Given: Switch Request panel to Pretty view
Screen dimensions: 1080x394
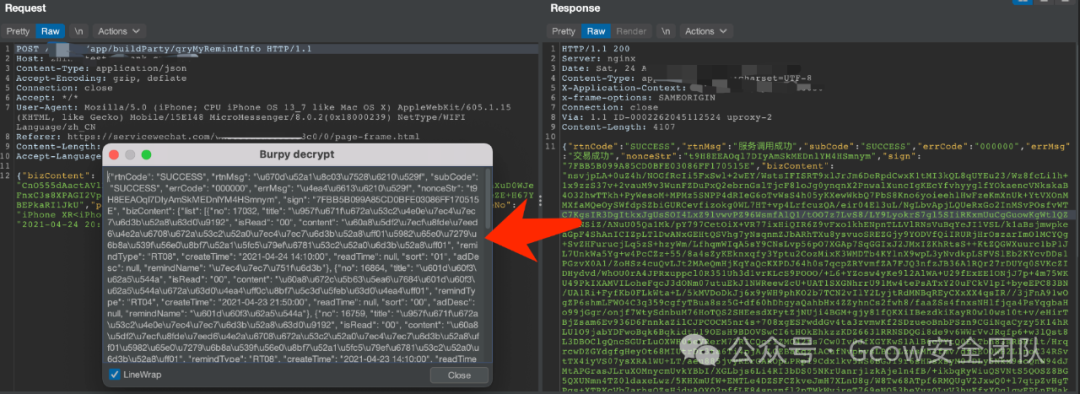Looking at the screenshot, I should tap(18, 32).
